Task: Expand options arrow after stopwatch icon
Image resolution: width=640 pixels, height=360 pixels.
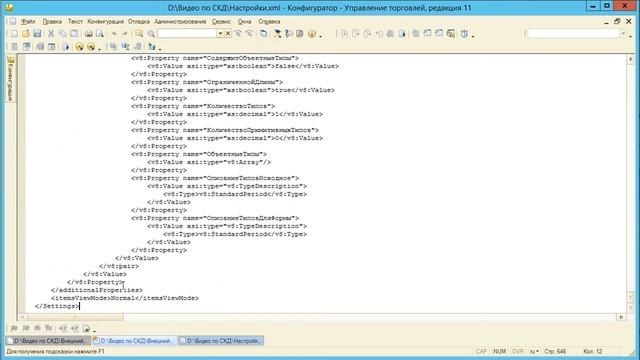Action: pyautogui.click(x=473, y=36)
